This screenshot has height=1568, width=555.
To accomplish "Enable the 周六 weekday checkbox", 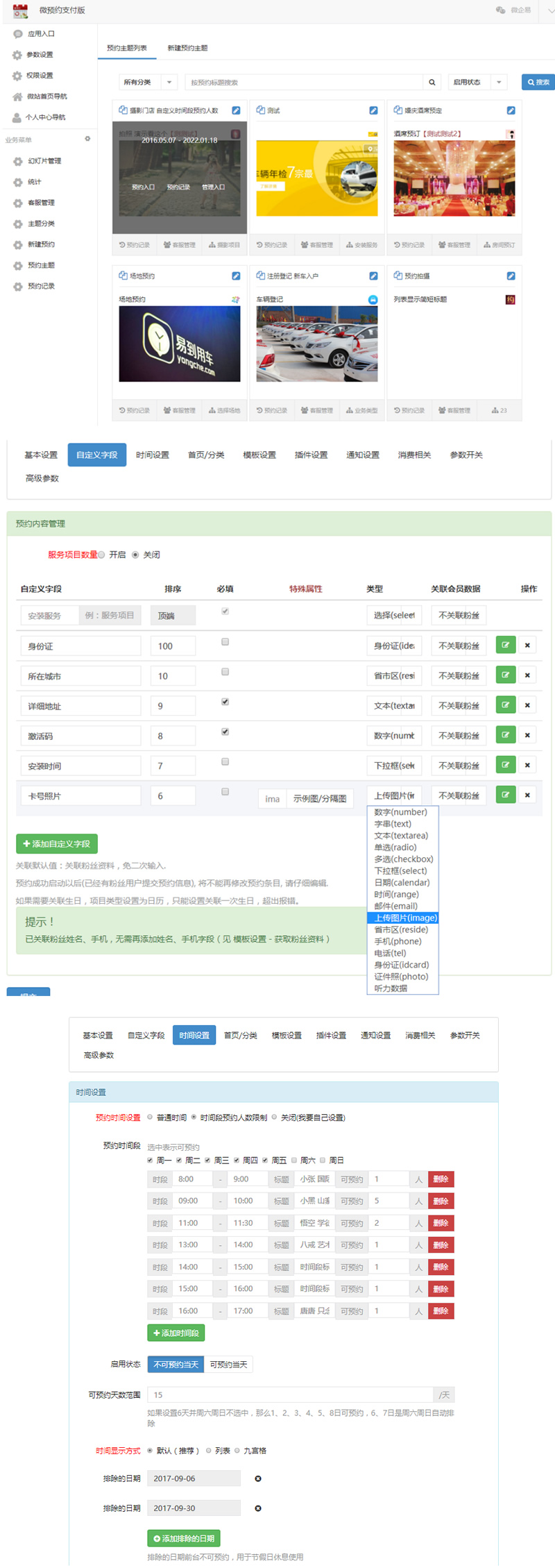I will click(x=294, y=1160).
